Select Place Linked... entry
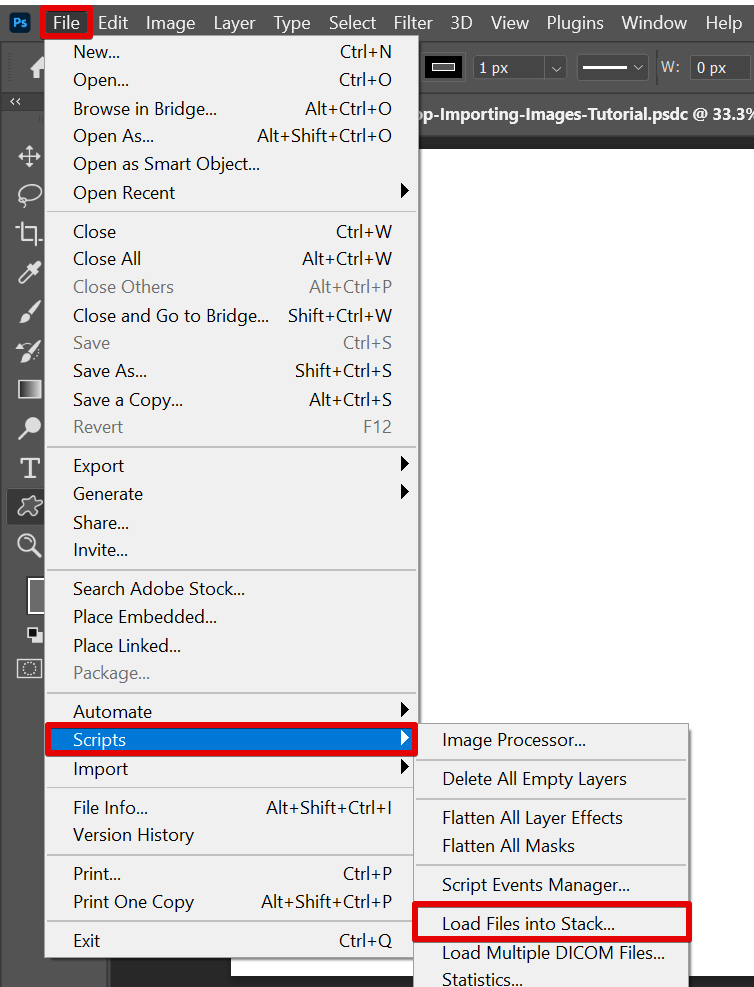 pos(231,646)
